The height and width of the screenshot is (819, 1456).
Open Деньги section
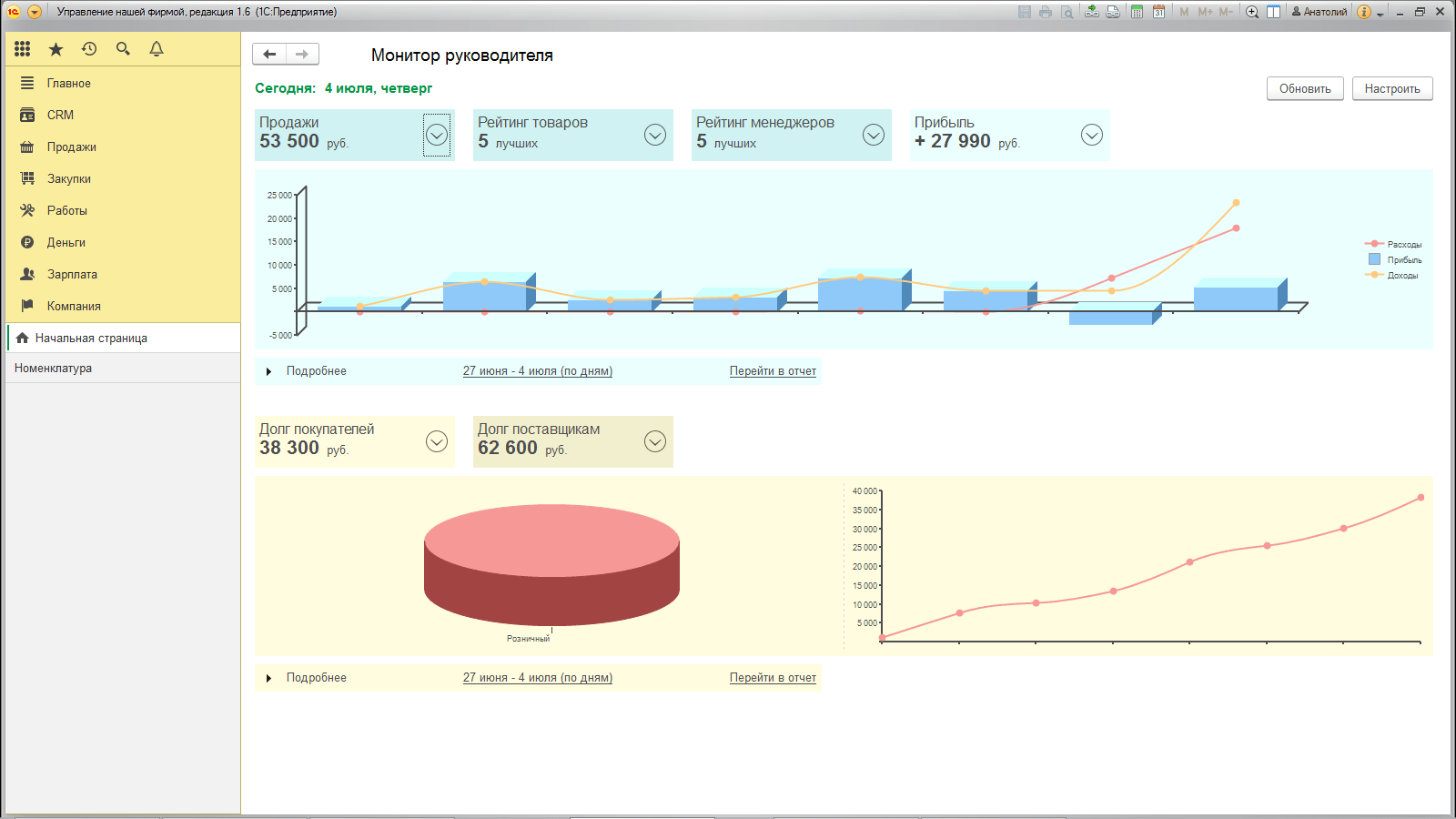coord(123,242)
